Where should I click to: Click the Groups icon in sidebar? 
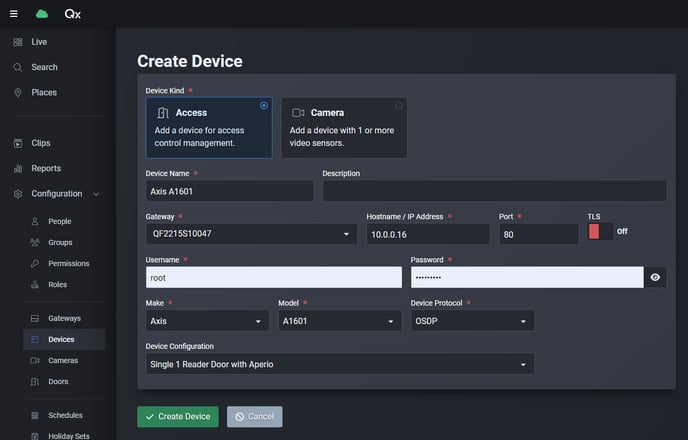tap(35, 242)
